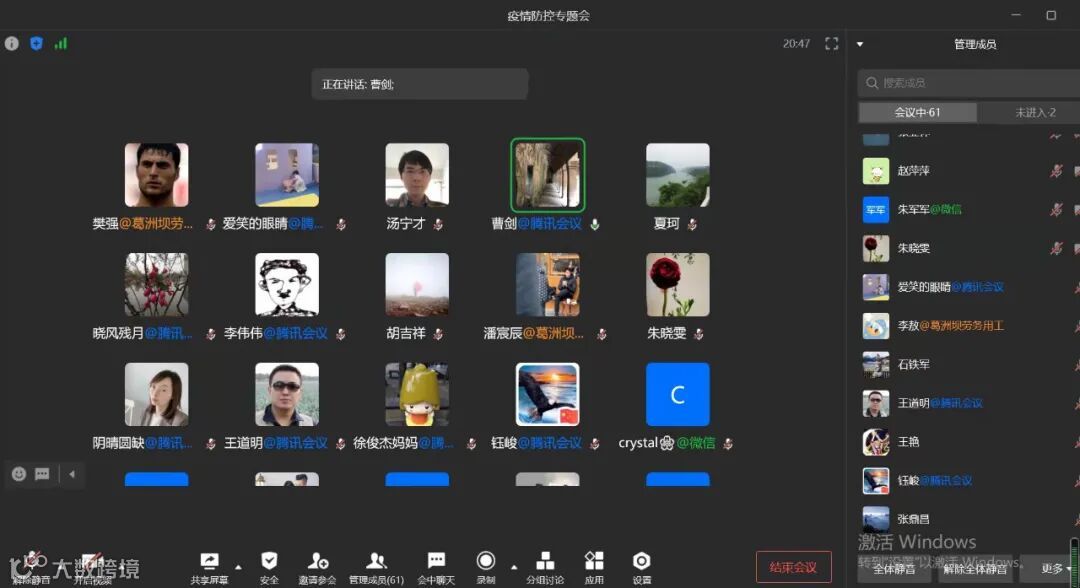Screen dimensions: 1080x588
Task: Select 朱晓雯 rose avatar tile in grid
Action: pos(678,284)
